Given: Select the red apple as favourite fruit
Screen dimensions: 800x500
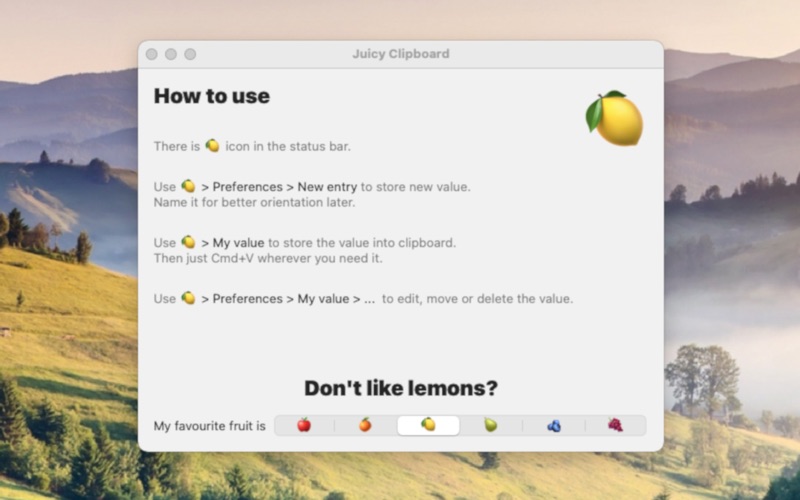Looking at the screenshot, I should point(304,425).
